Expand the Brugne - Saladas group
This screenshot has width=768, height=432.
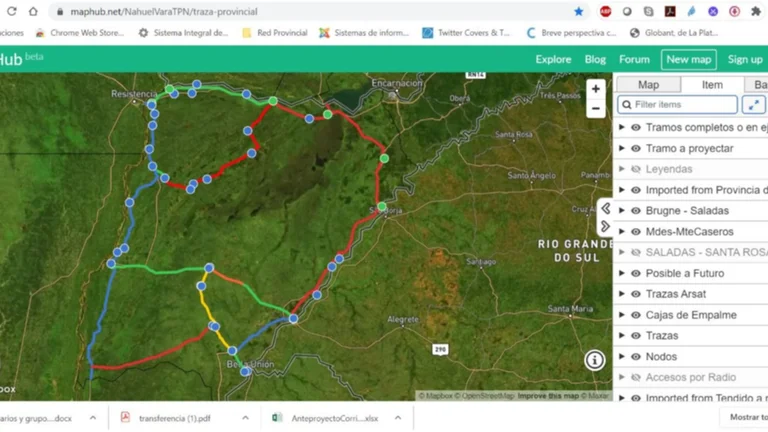622,211
